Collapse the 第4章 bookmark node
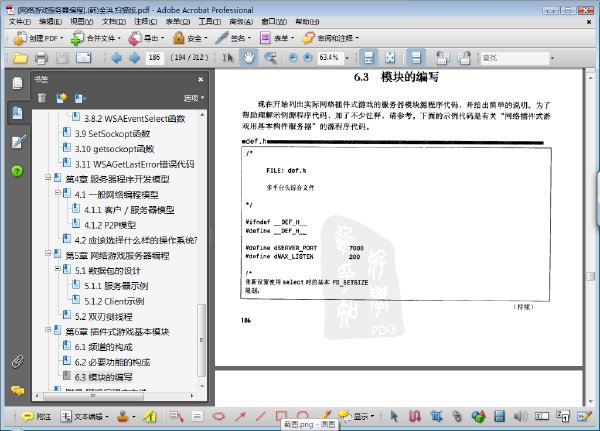The image size is (600, 431). point(48,177)
